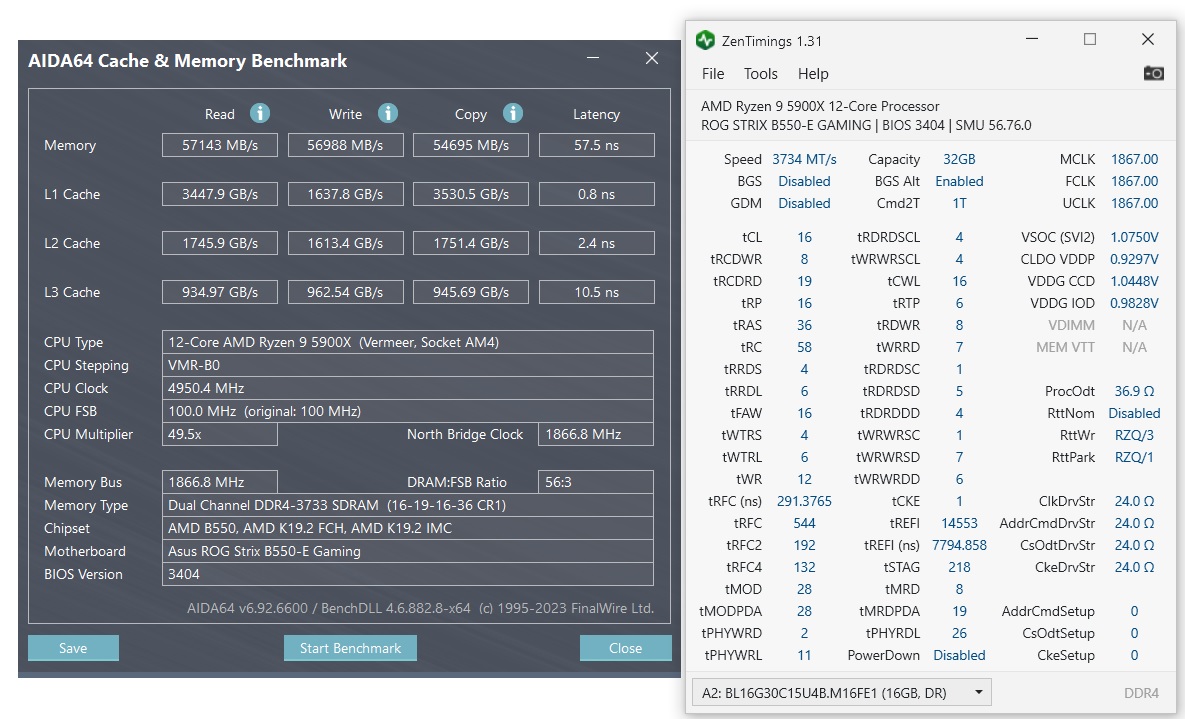Click the Read info icon in AIDA64
The height and width of the screenshot is (719, 1185).
[260, 113]
